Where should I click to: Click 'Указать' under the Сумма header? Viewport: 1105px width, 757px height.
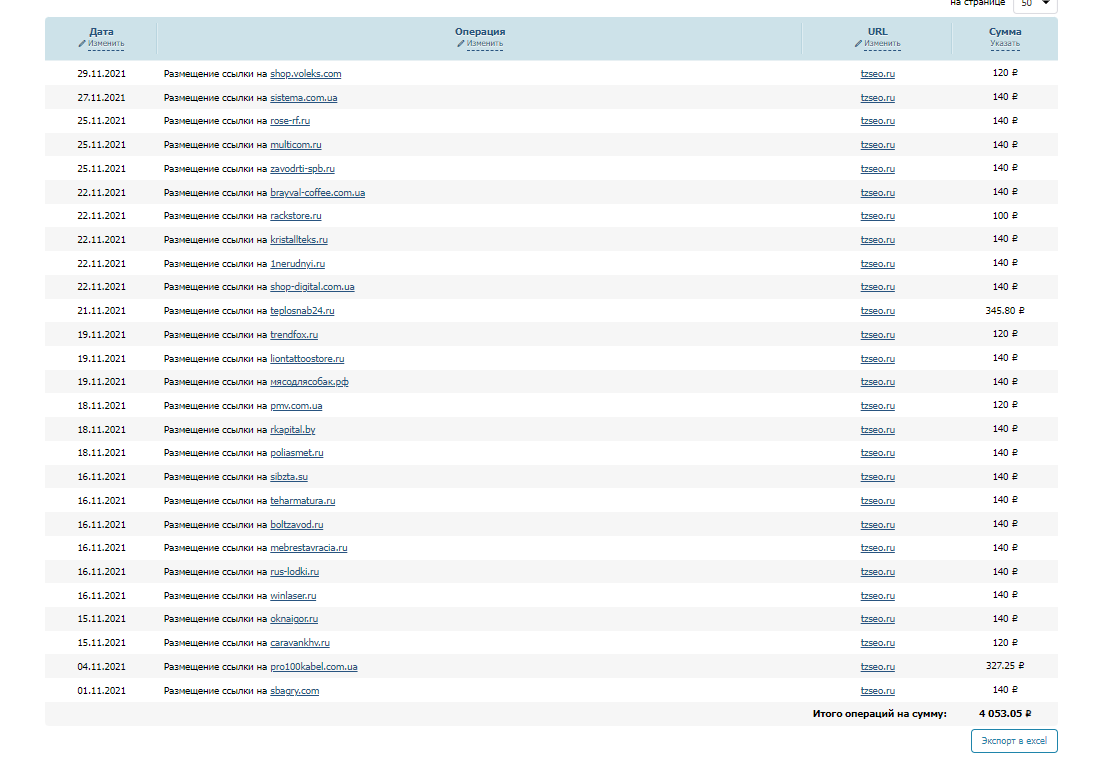click(1005, 44)
